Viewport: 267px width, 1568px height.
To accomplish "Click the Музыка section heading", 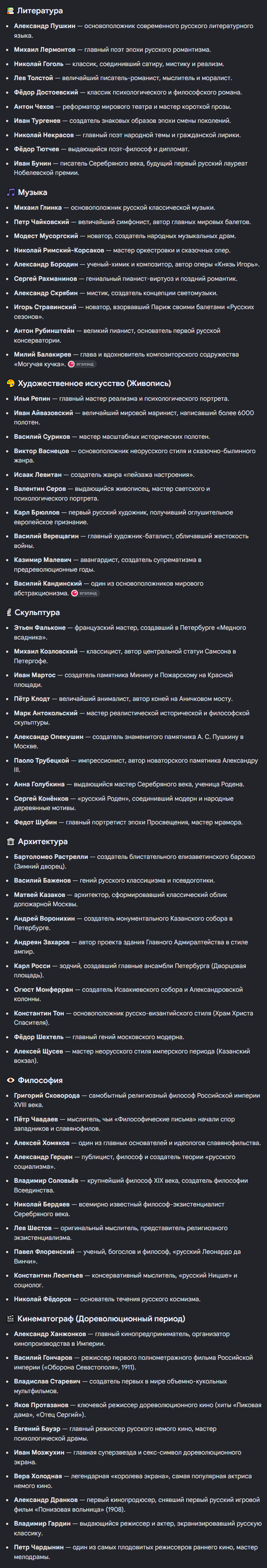I will 32,192.
